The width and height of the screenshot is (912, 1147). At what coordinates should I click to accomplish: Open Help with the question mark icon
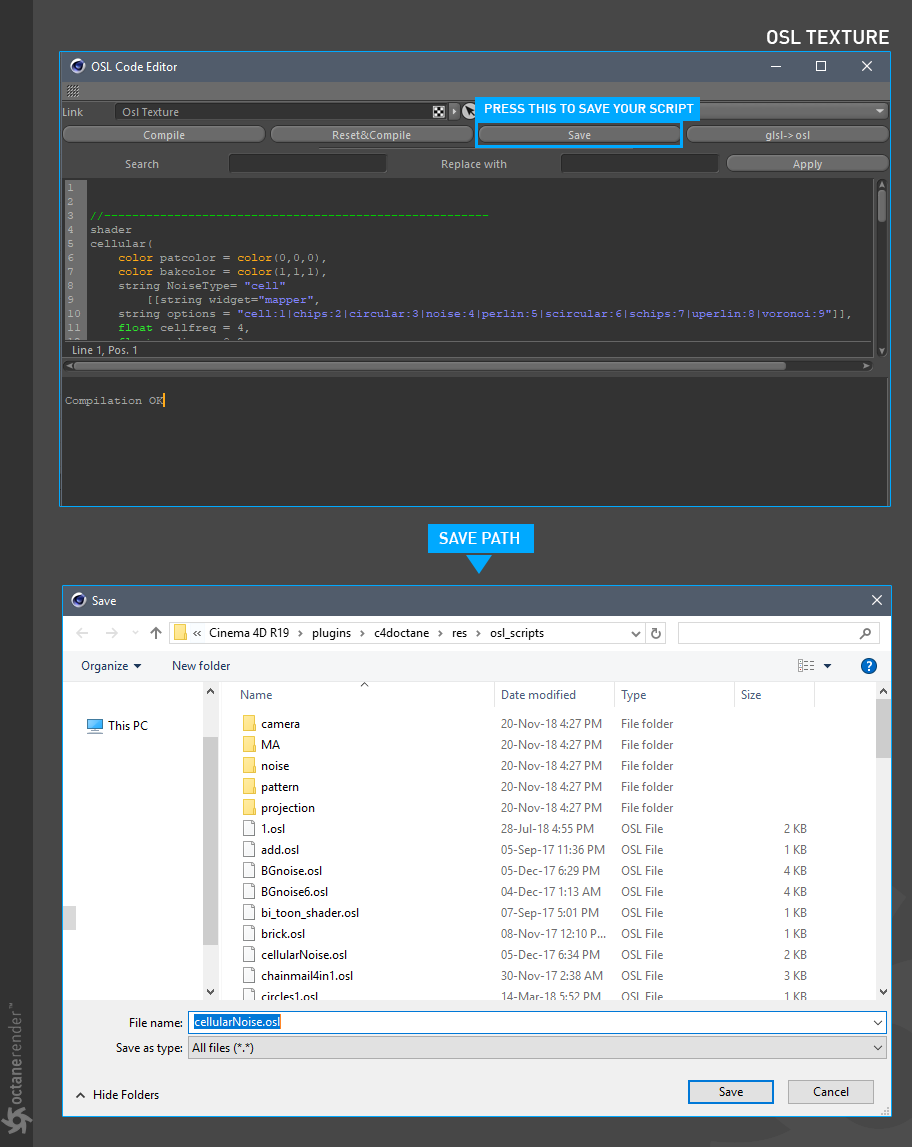[869, 666]
